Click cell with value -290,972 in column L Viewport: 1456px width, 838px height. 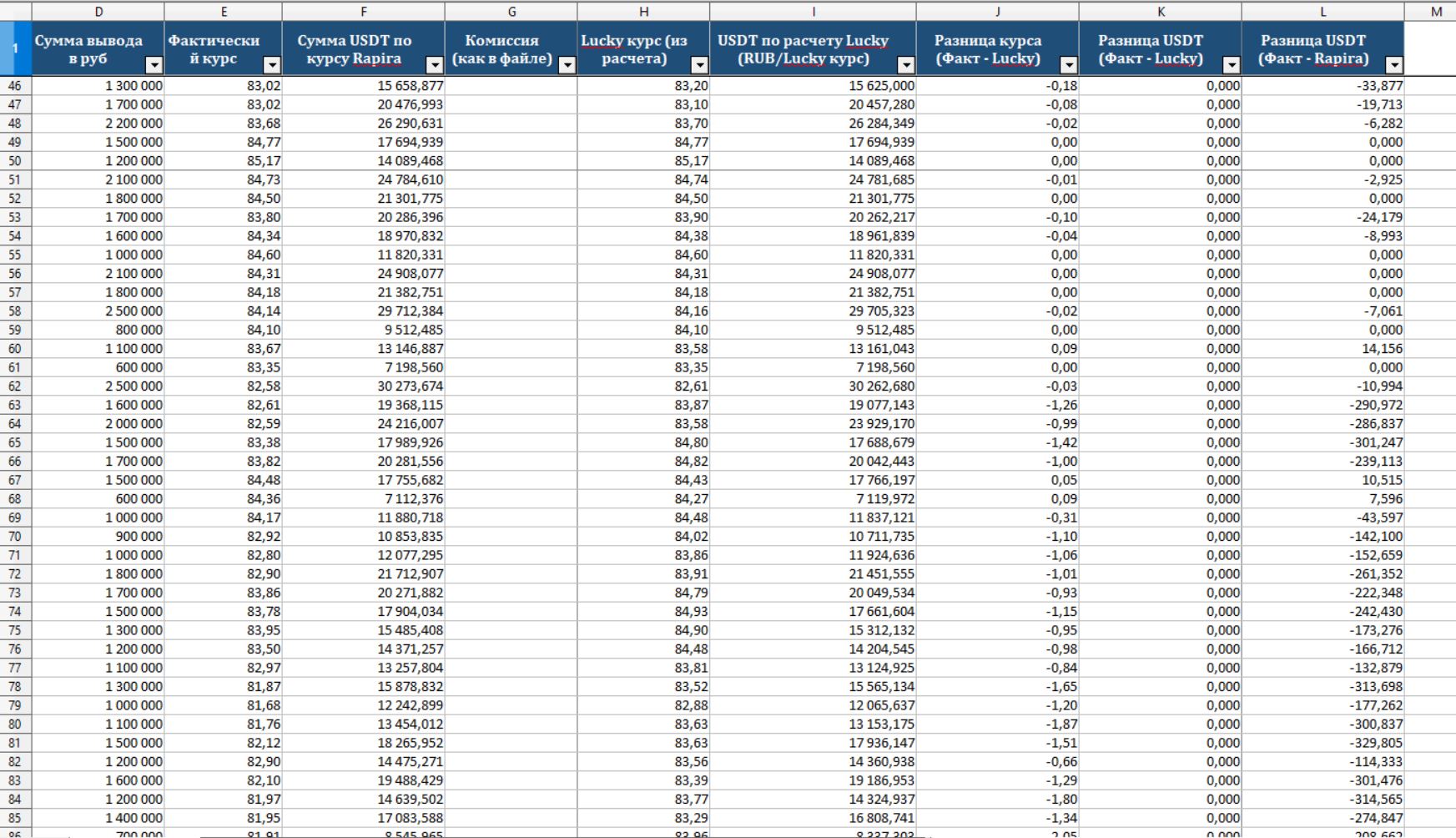point(1322,406)
